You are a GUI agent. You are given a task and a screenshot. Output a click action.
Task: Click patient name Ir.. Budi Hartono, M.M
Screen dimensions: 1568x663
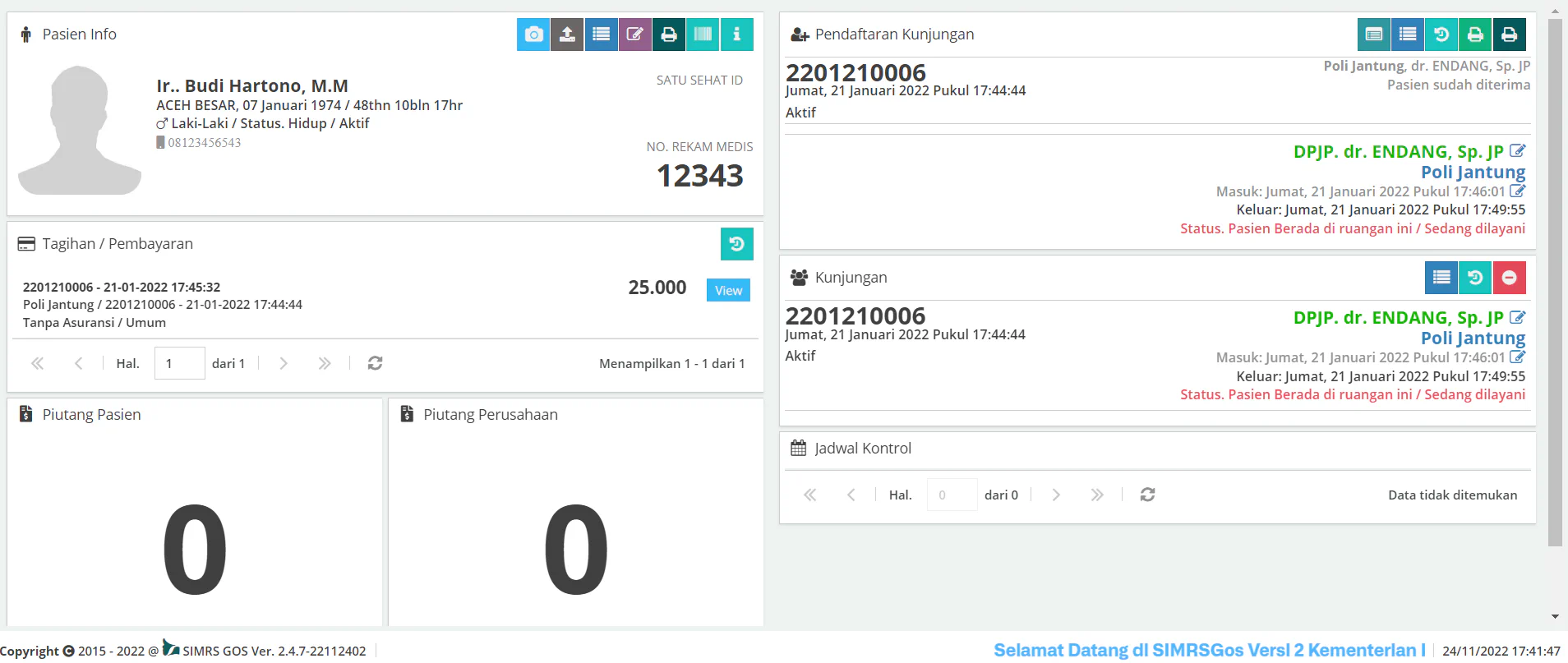[252, 85]
